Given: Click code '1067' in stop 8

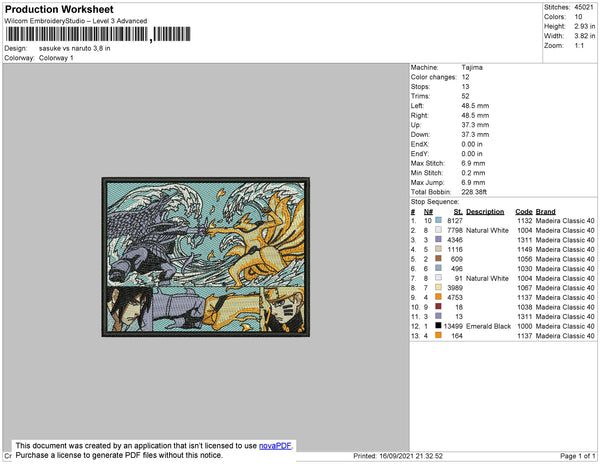Looking at the screenshot, I should 525,288.
